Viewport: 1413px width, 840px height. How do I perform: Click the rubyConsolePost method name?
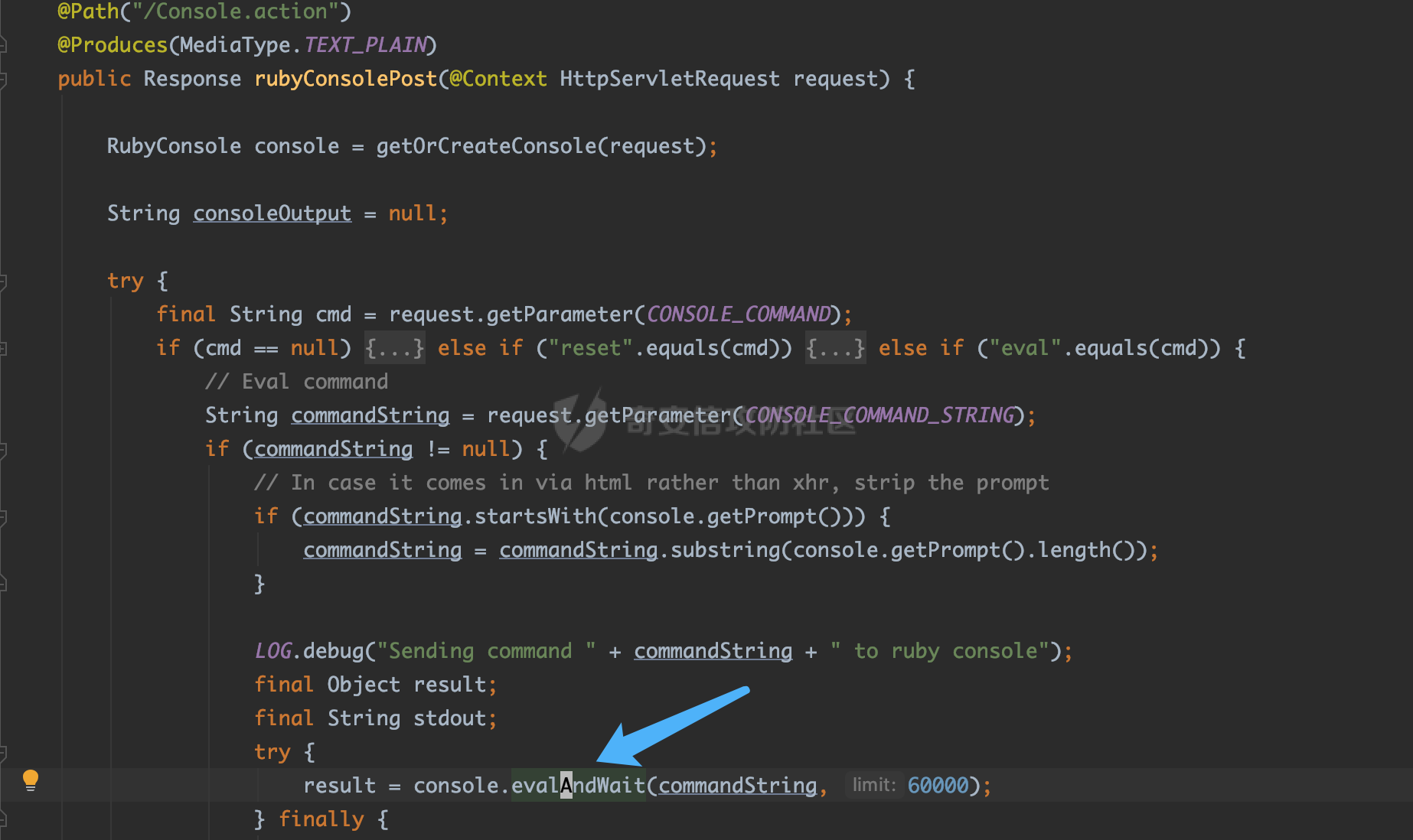tap(345, 79)
